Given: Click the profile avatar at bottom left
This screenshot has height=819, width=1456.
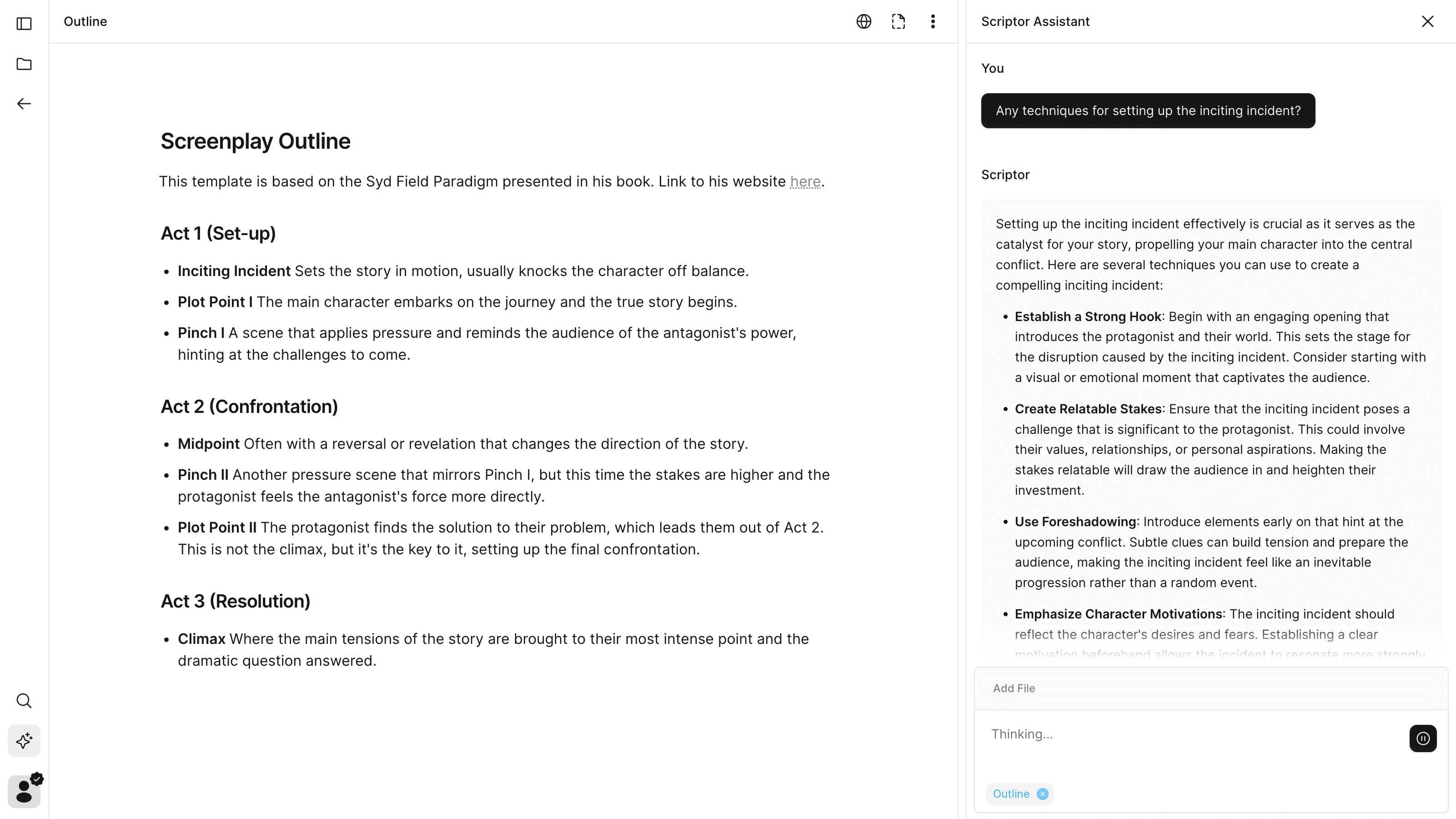Looking at the screenshot, I should click(24, 791).
